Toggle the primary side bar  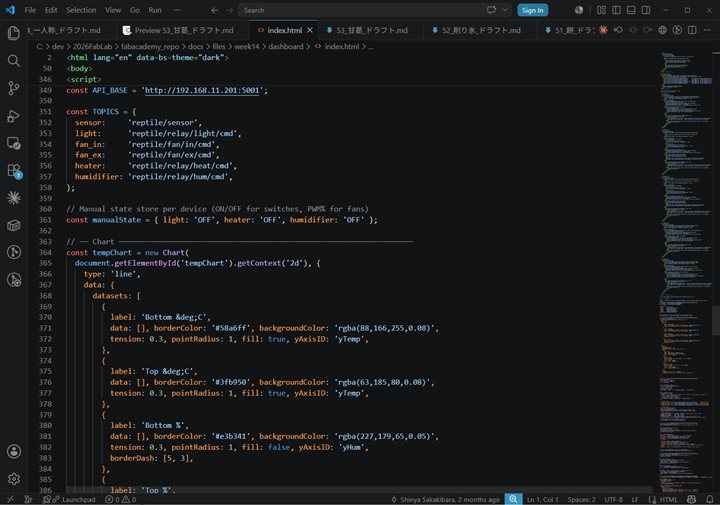click(x=616, y=10)
